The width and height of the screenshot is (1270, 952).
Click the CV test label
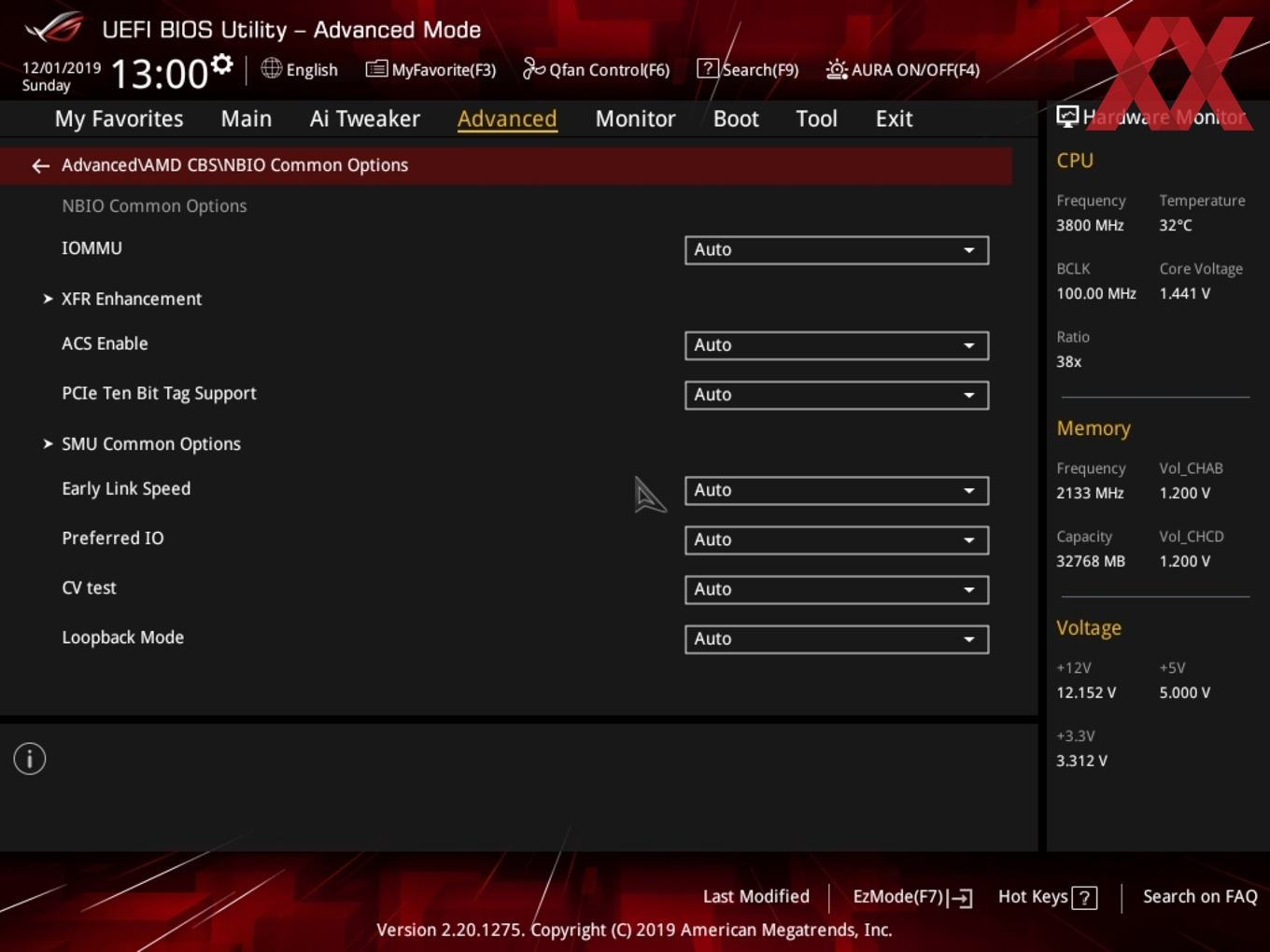click(89, 588)
